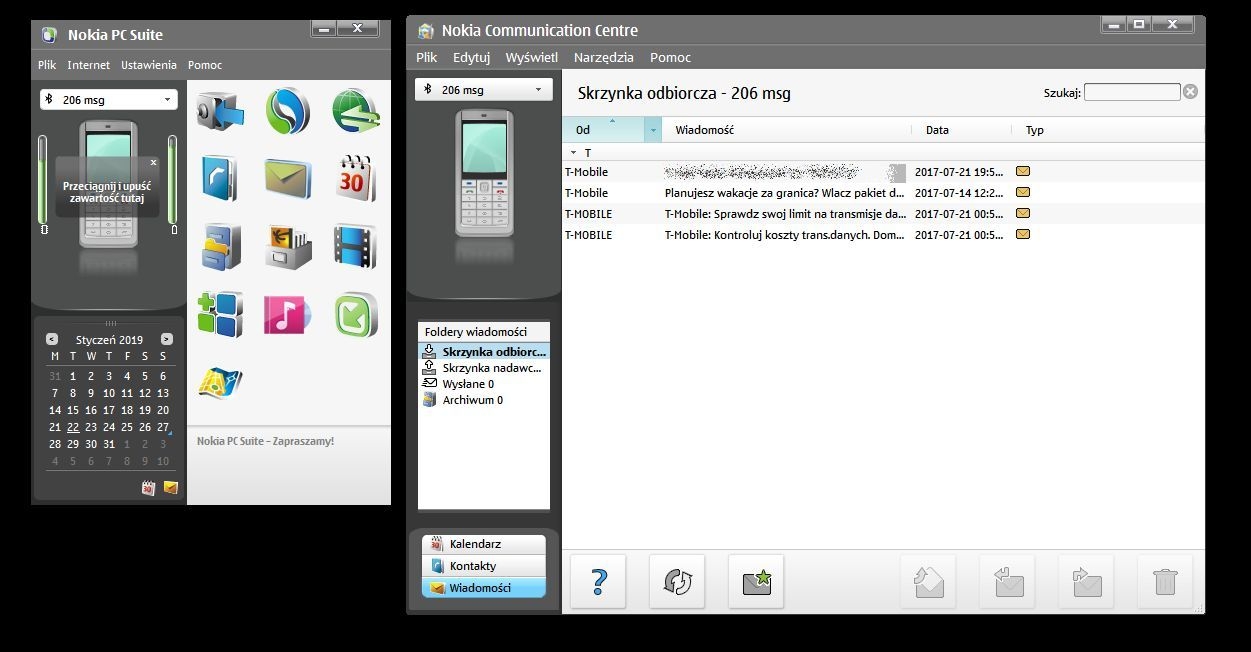Go to previous month in calendar
The height and width of the screenshot is (652, 1251).
tap(52, 339)
